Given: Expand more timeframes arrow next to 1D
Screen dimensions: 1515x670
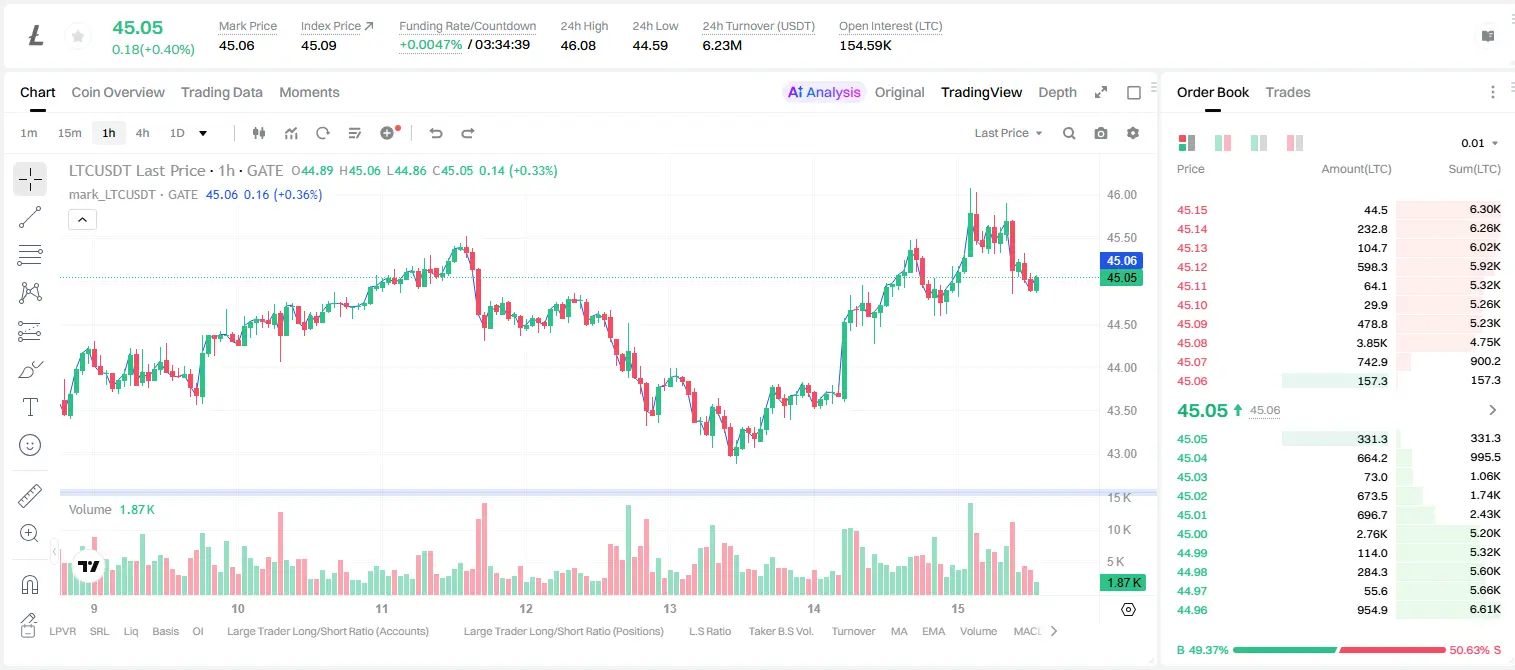Looking at the screenshot, I should pos(203,133).
